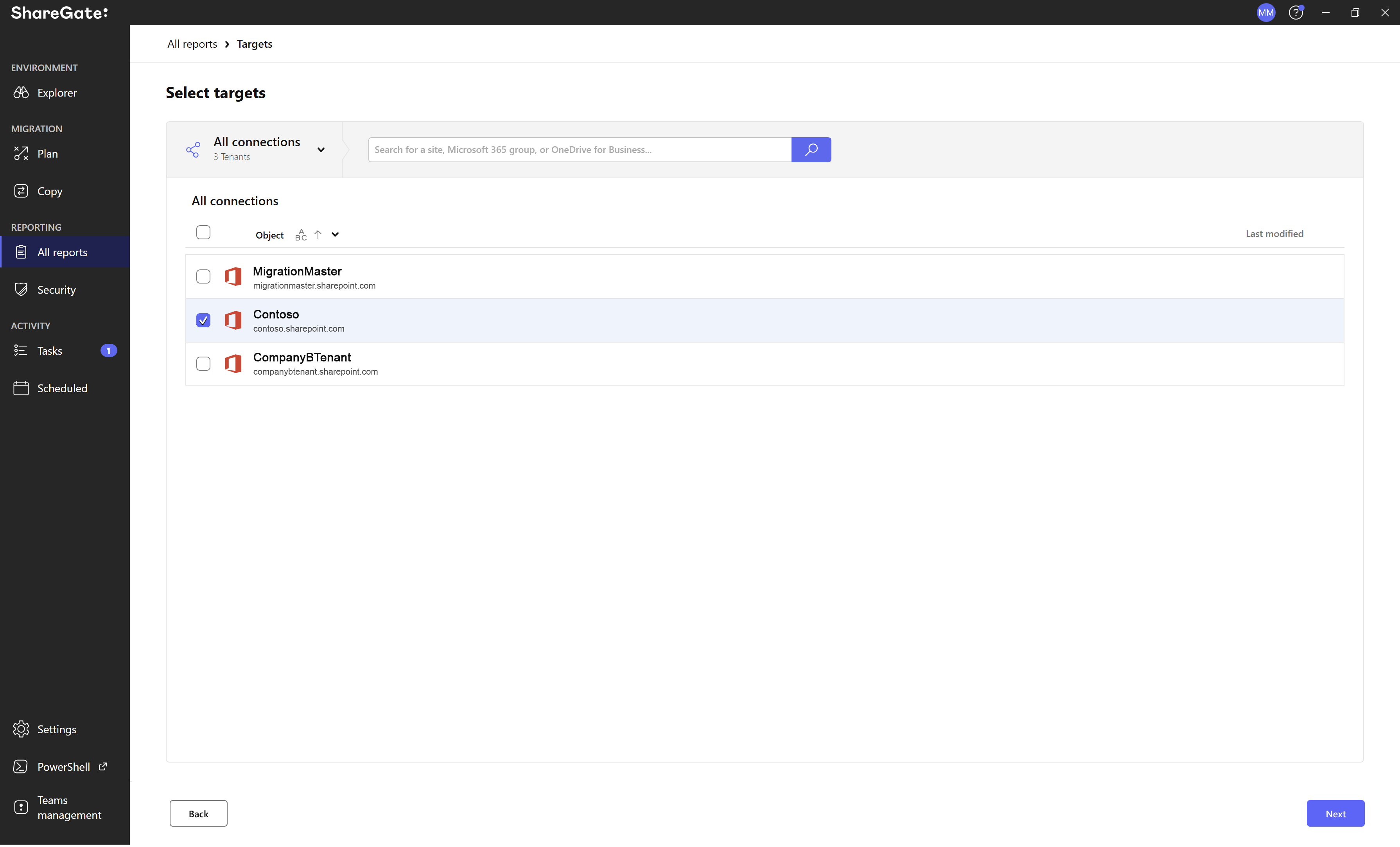This screenshot has width=1400, height=847.
Task: Select the MigrationMaster tenant name
Action: 297,271
